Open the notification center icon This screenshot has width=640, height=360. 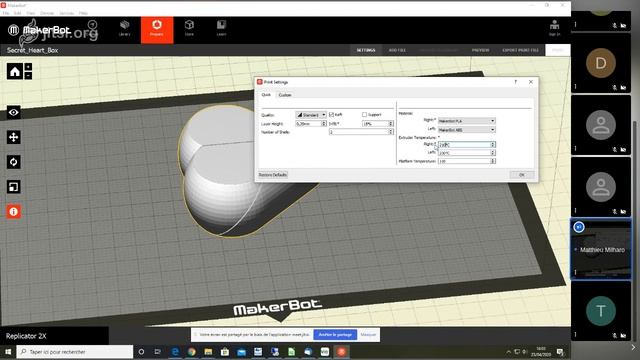[x=560, y=351]
